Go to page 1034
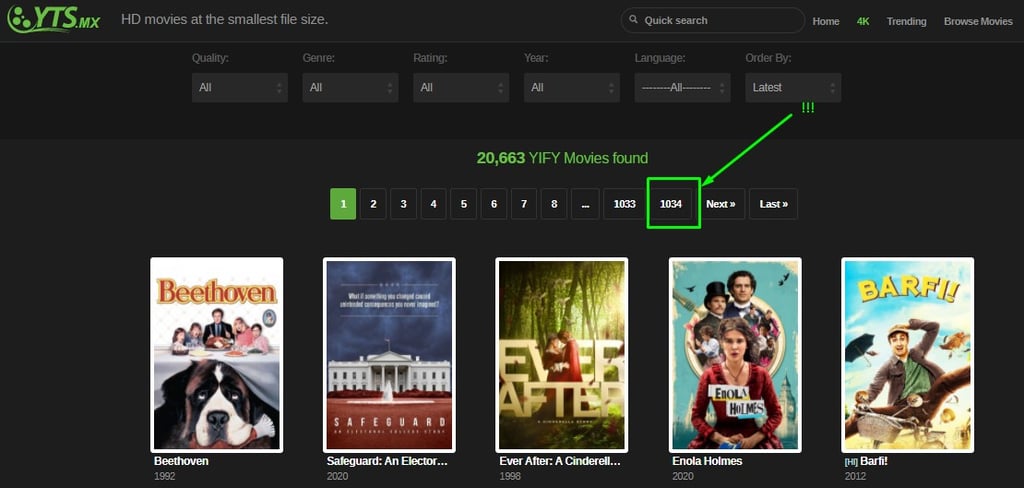 coord(671,204)
